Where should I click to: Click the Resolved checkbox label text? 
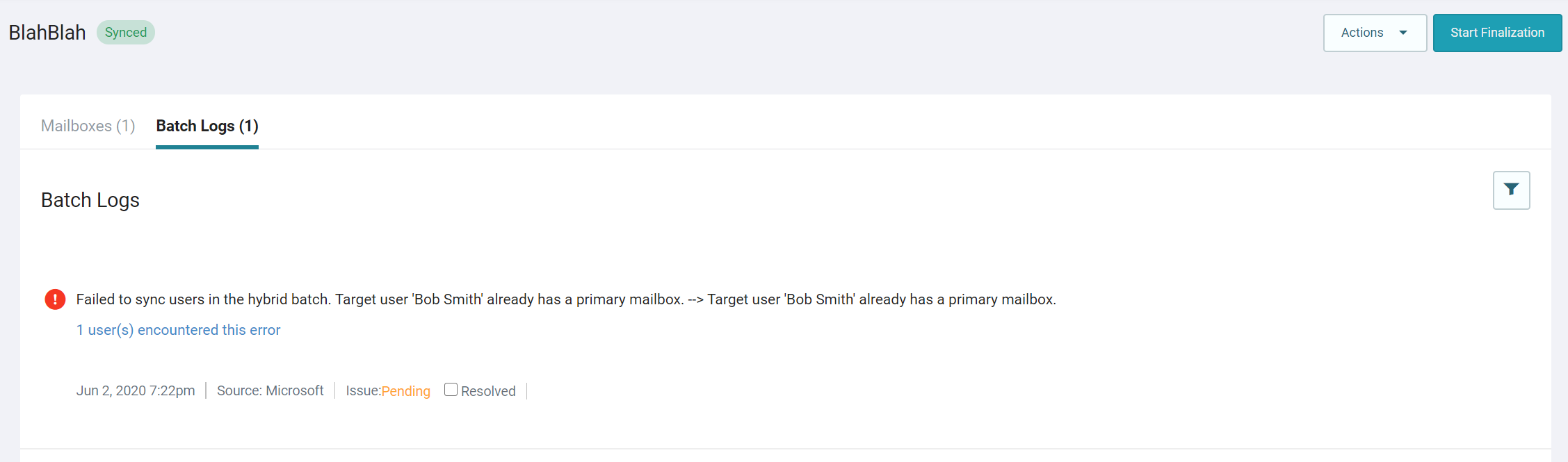tap(488, 391)
